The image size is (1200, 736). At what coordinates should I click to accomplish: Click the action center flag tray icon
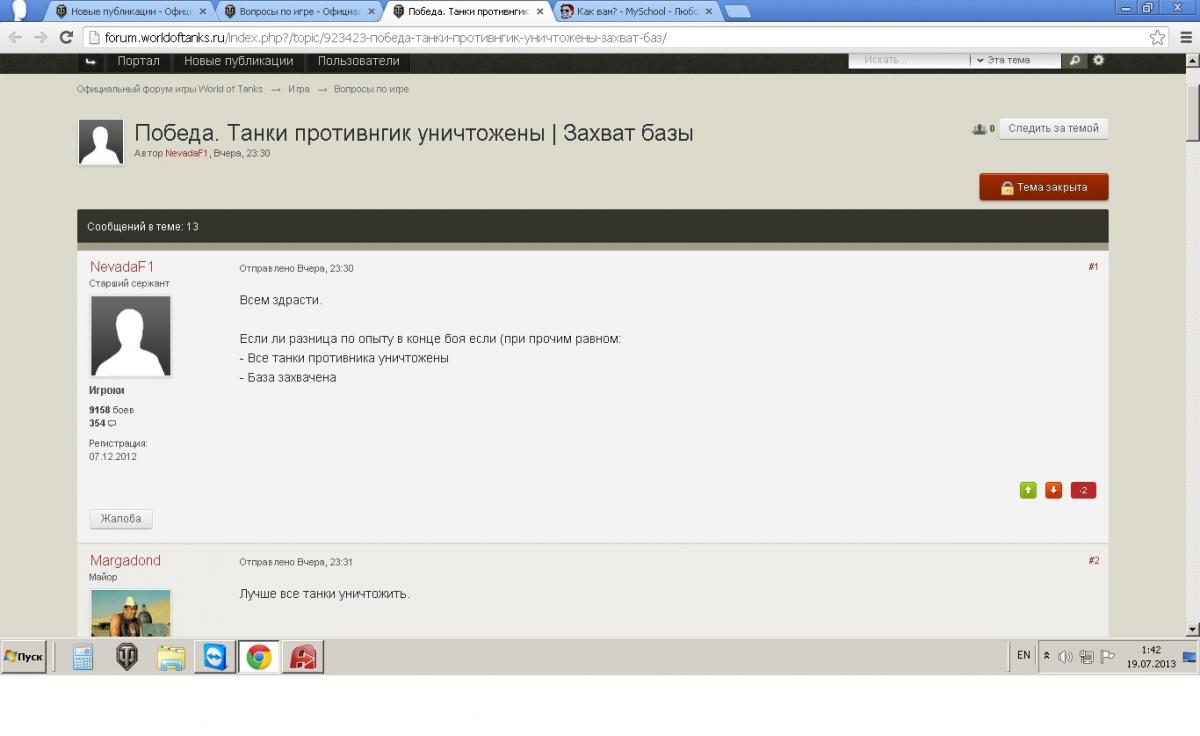1107,657
